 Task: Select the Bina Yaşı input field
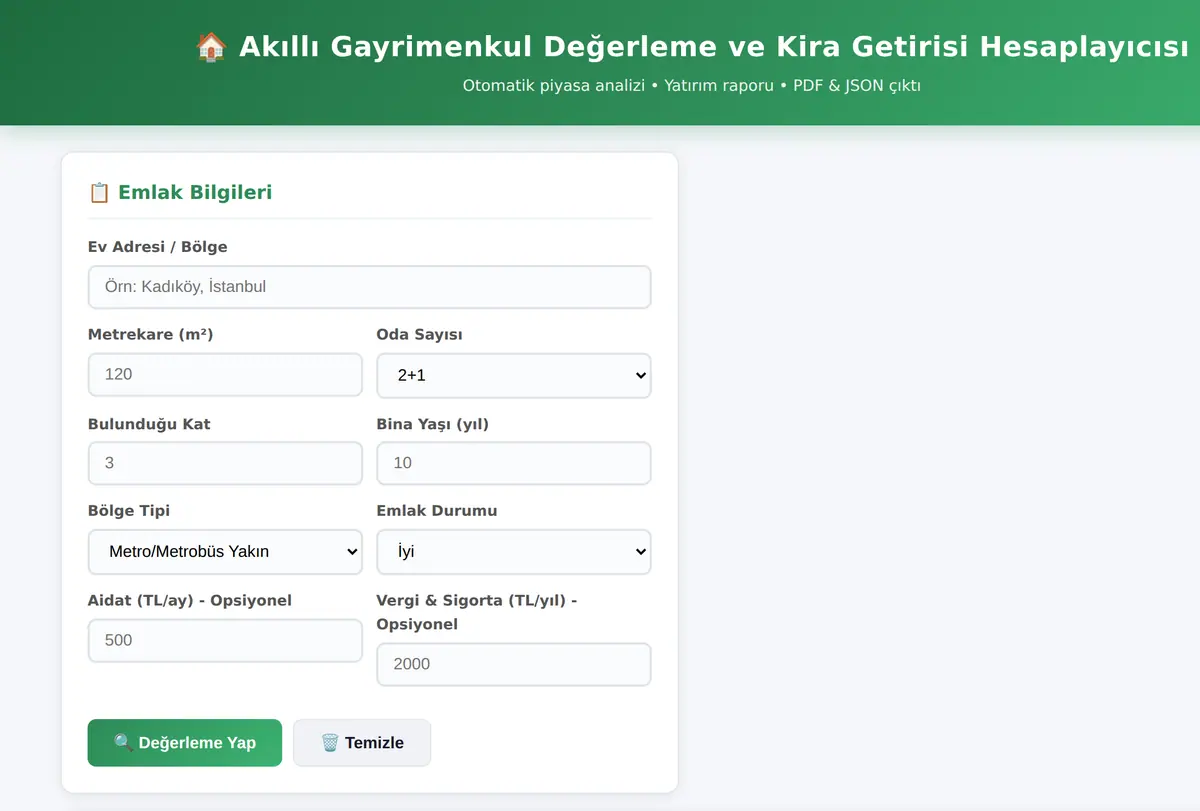point(514,464)
